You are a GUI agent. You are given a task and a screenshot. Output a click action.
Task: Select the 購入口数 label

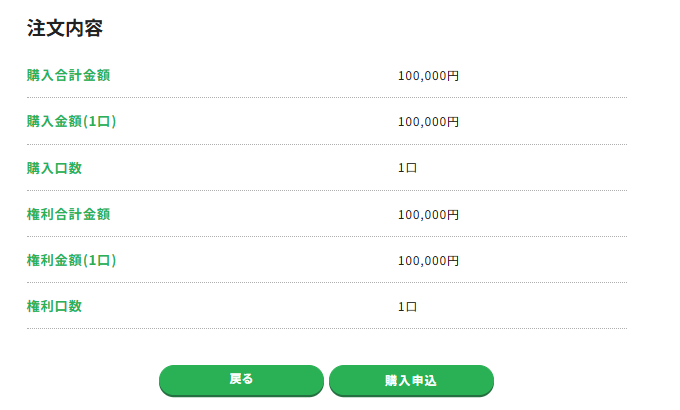(x=54, y=168)
